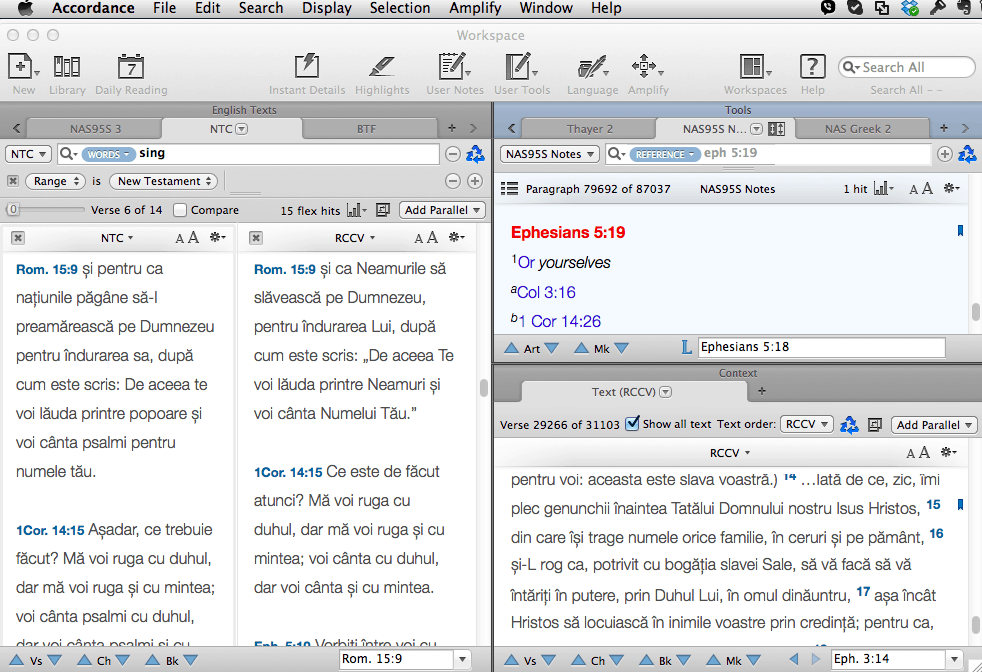Screen dimensions: 982x672
Task: Close the NTC text pane
Action: tap(18, 237)
